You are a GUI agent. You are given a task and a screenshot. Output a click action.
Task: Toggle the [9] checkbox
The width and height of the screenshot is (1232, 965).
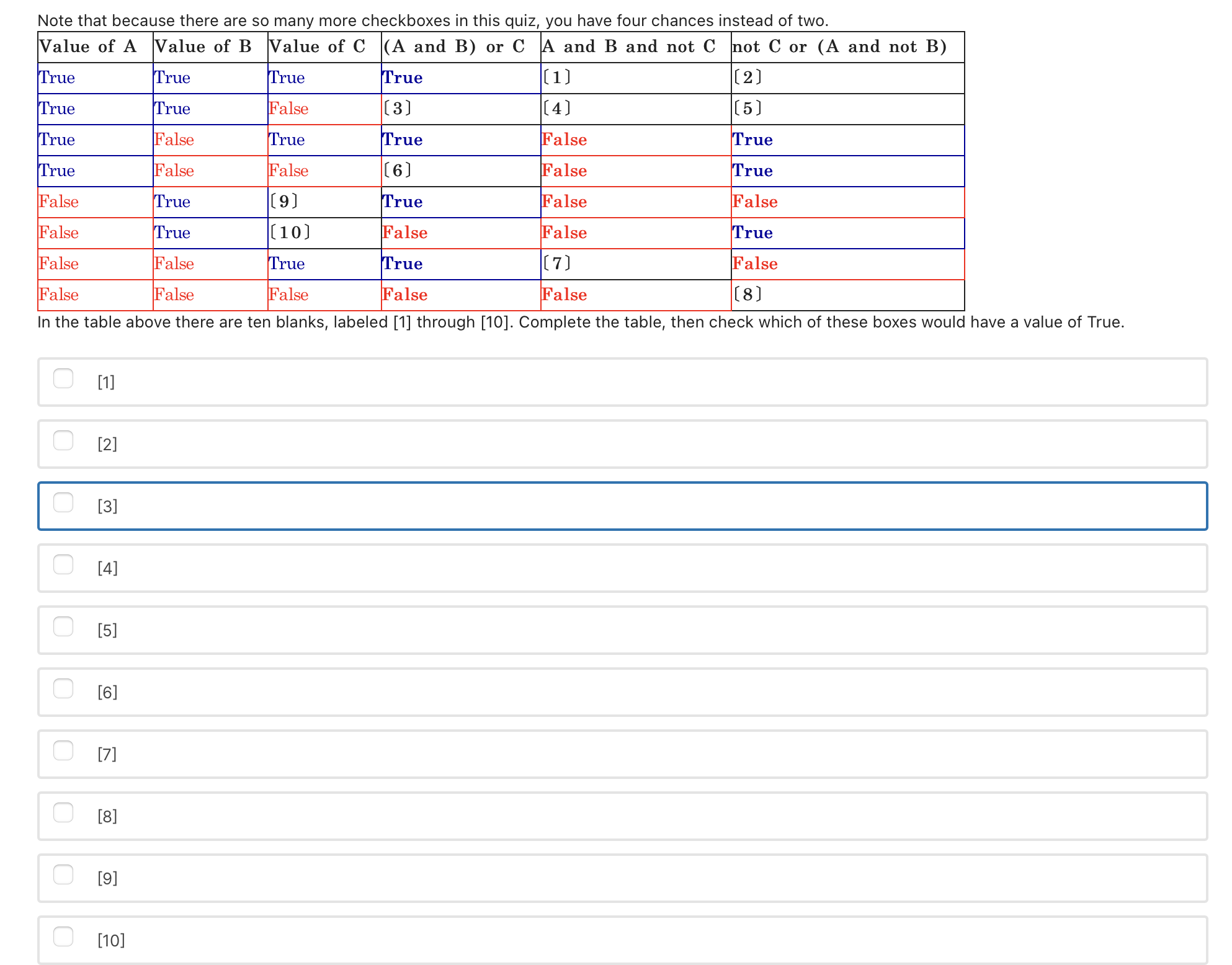(63, 874)
